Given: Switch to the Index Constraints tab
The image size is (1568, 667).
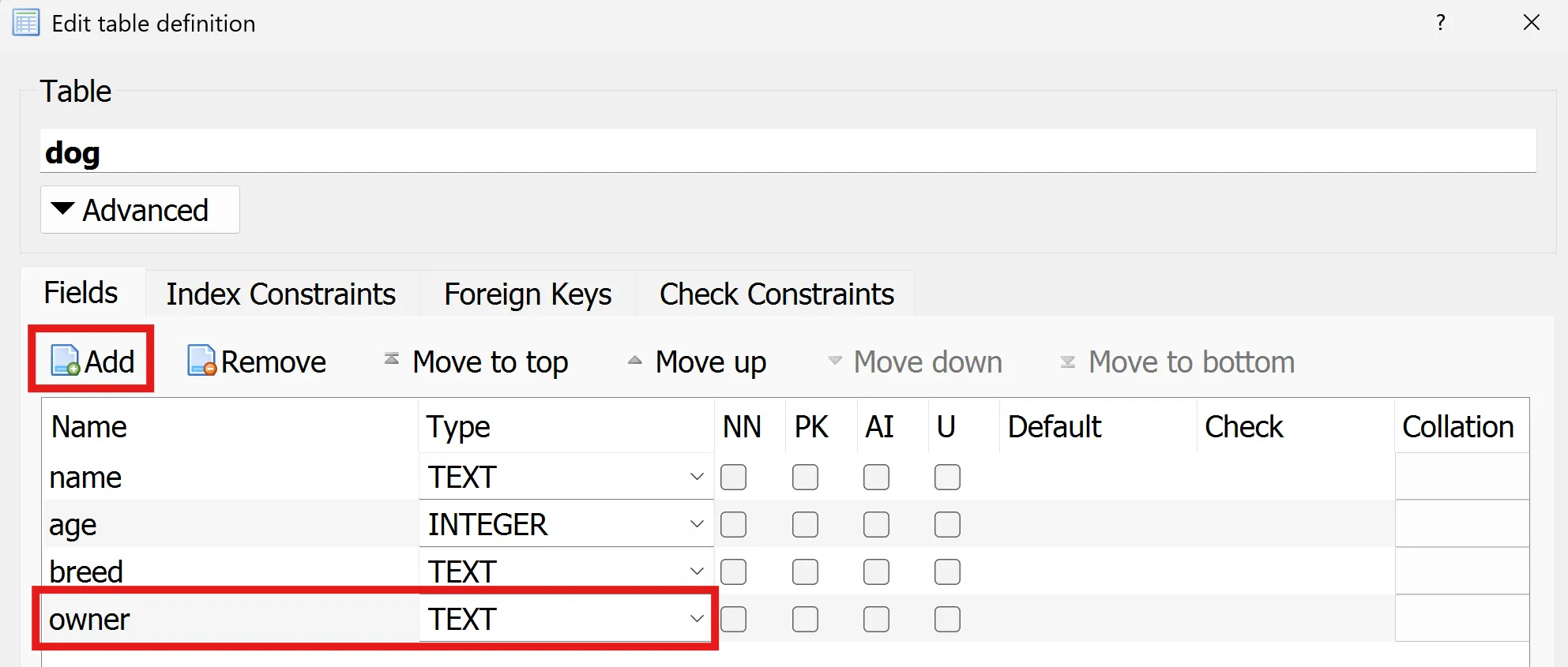Looking at the screenshot, I should 280,294.
